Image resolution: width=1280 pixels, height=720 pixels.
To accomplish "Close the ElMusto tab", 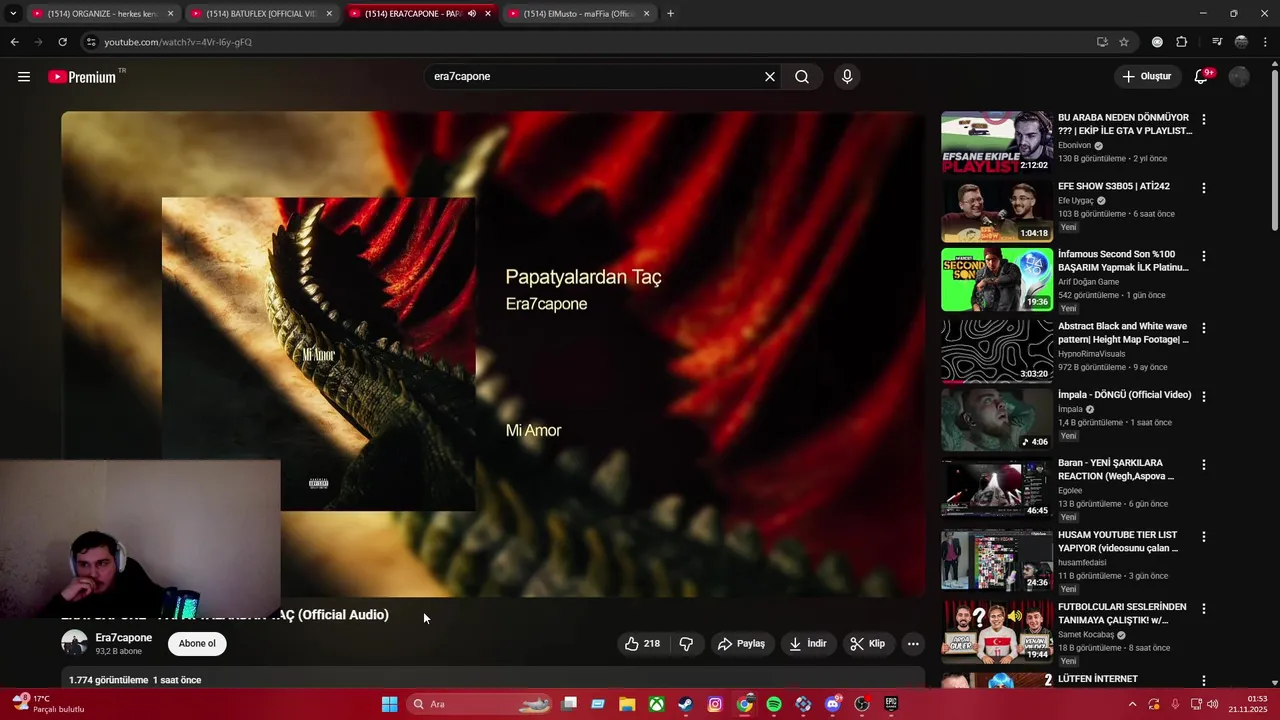I will [x=646, y=14].
